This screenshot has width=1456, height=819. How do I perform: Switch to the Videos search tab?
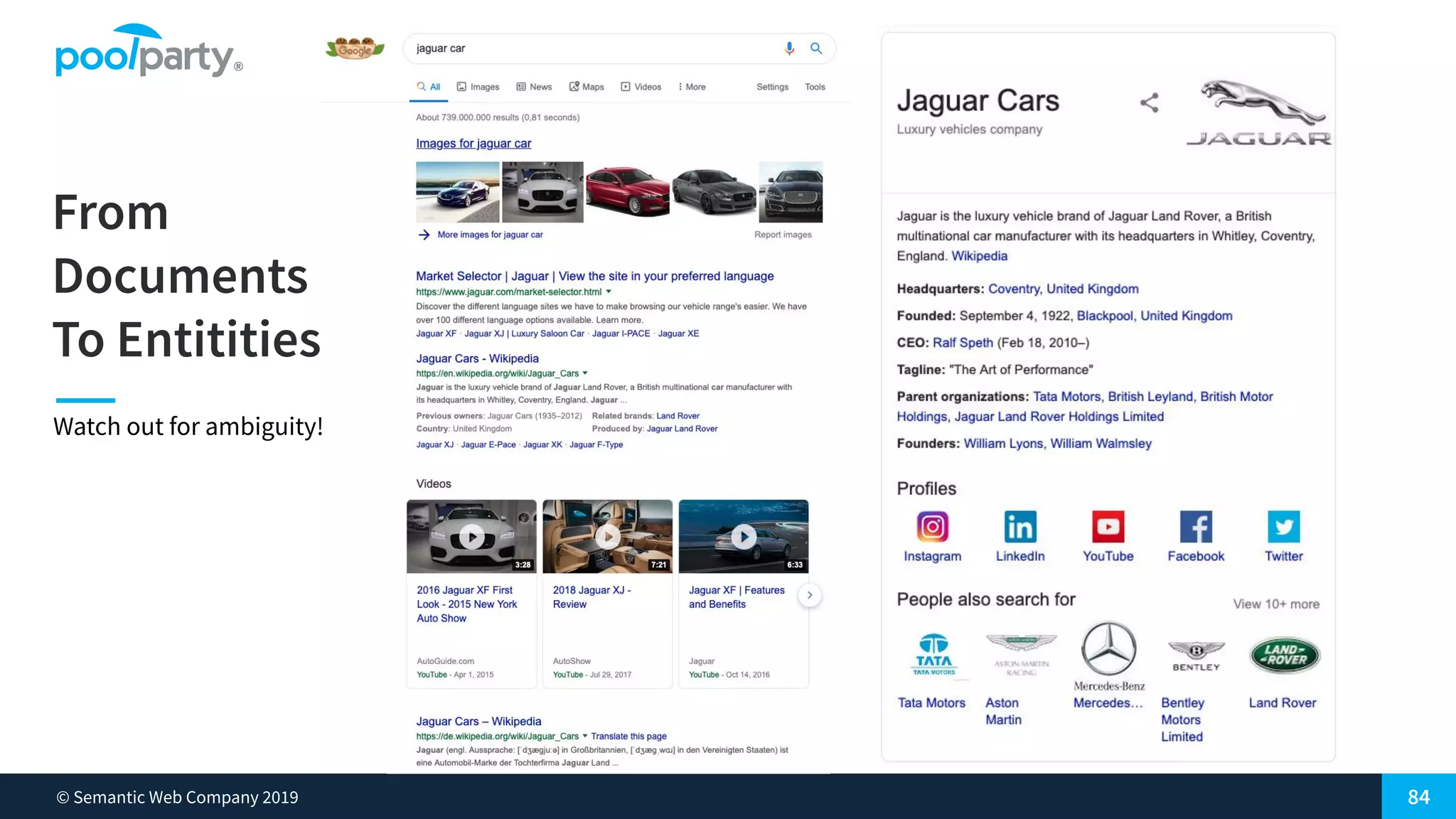coord(641,87)
